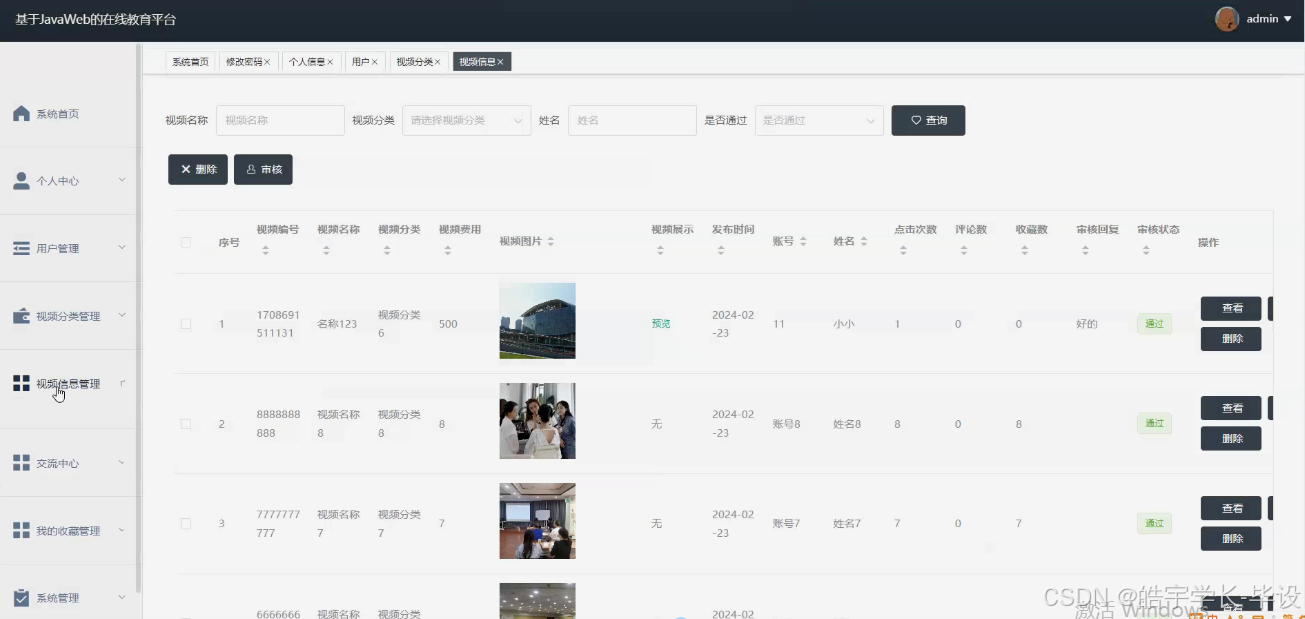This screenshot has height=619, width=1305.
Task: Open the 系统首页 home icon in sidebar
Action: click(21, 114)
